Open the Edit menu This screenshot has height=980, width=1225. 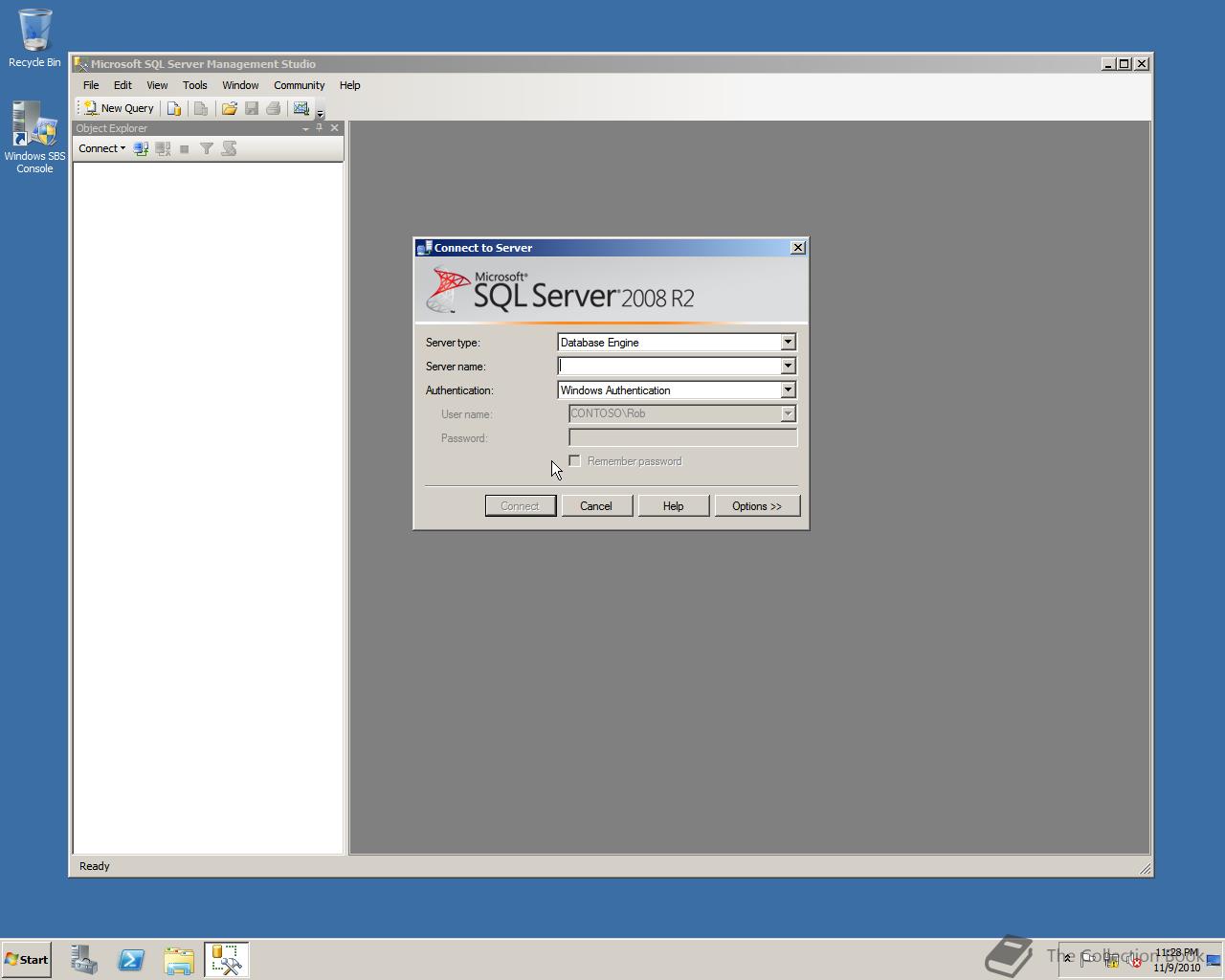point(122,85)
